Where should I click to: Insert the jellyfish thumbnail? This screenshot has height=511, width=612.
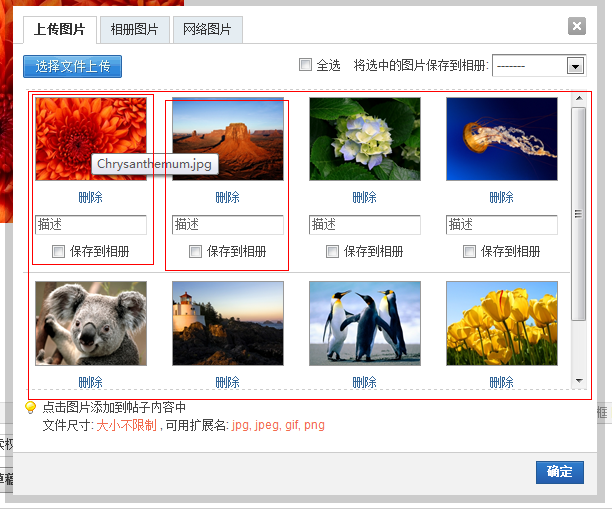502,139
